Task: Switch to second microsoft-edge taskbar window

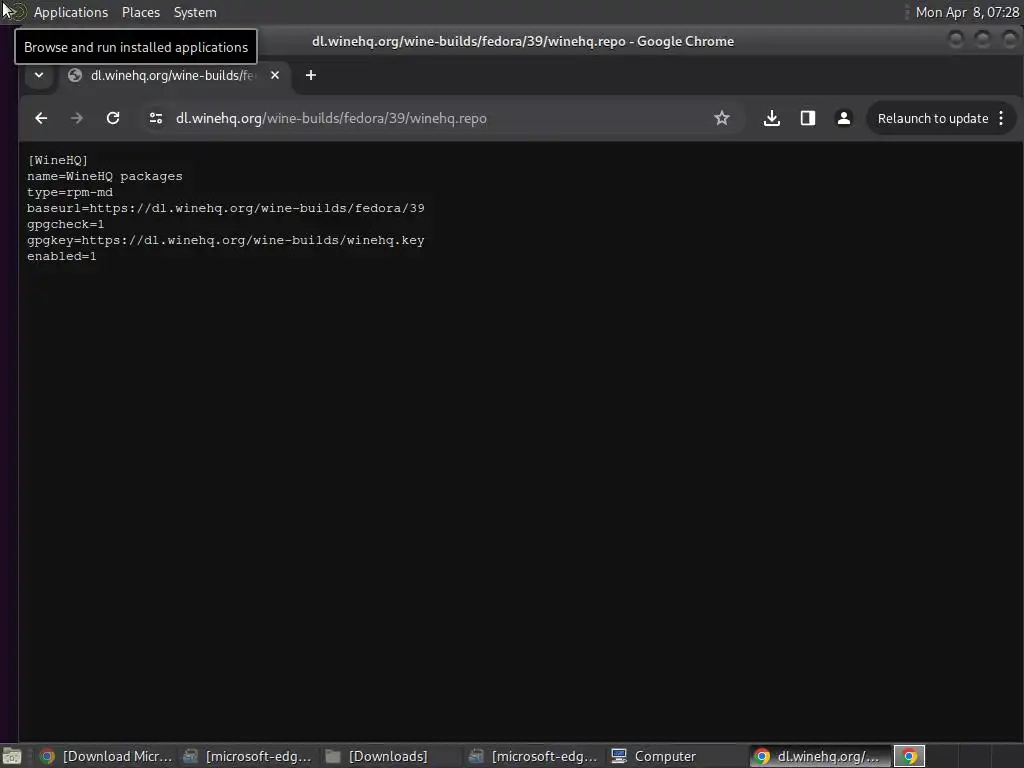Action: pyautogui.click(x=534, y=756)
